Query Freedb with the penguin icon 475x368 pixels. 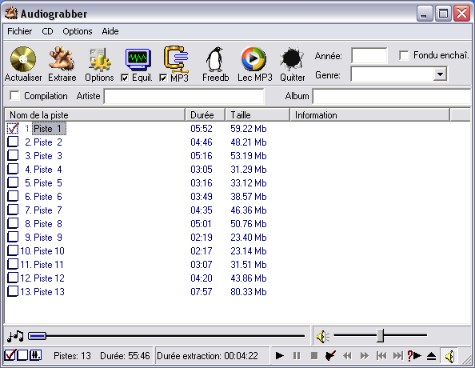tap(215, 59)
